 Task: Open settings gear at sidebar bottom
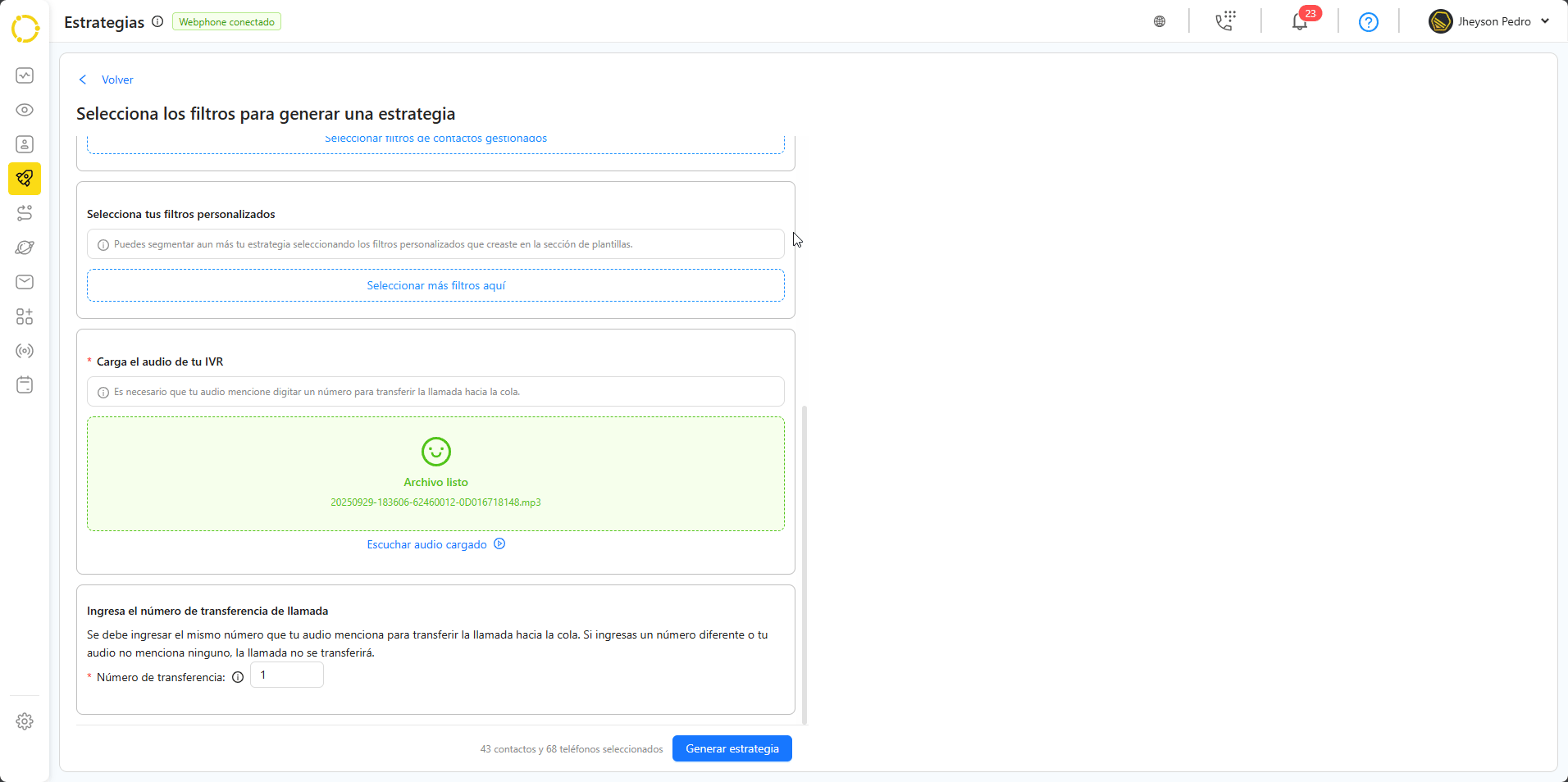[25, 721]
